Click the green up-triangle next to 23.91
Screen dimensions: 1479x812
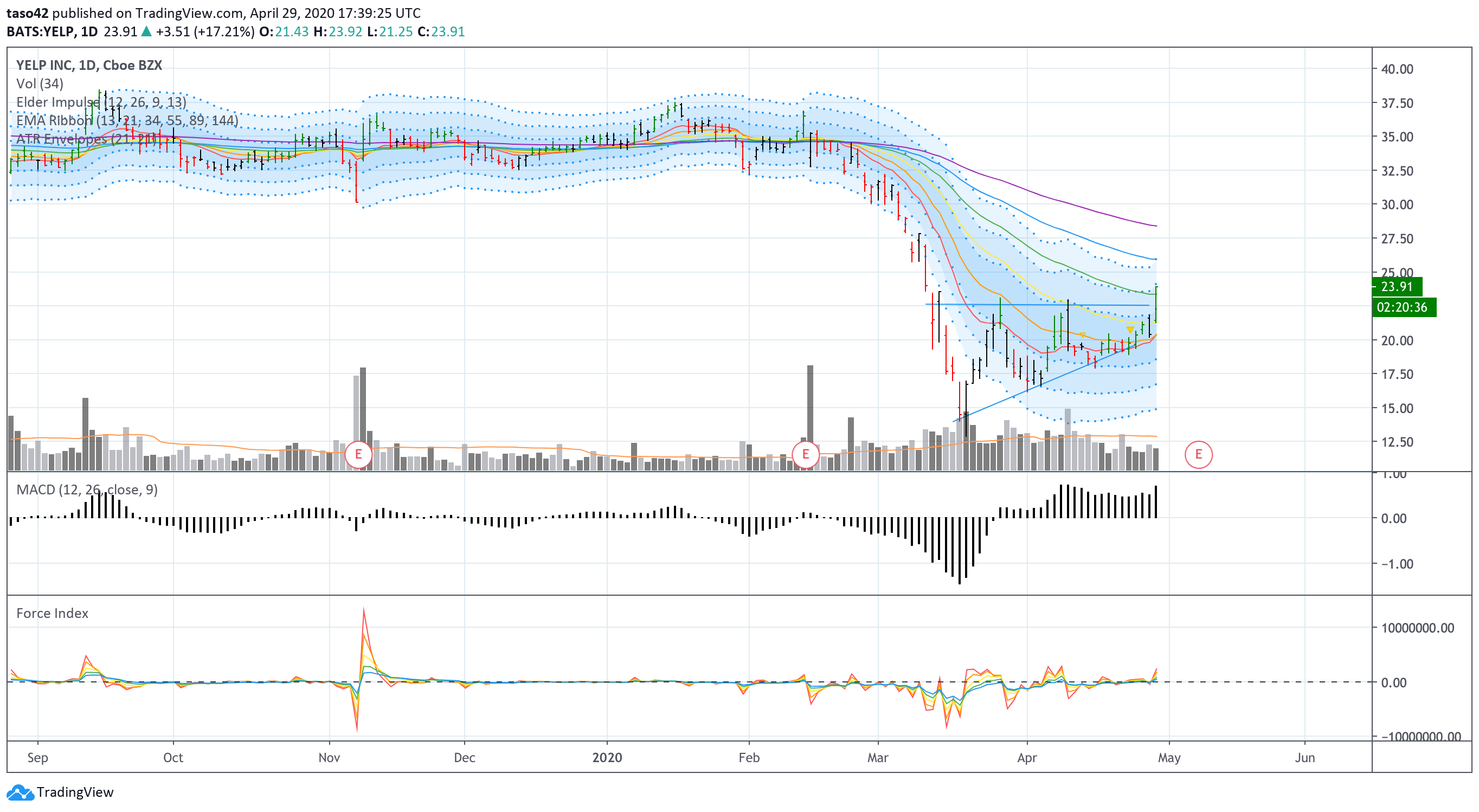[146, 31]
